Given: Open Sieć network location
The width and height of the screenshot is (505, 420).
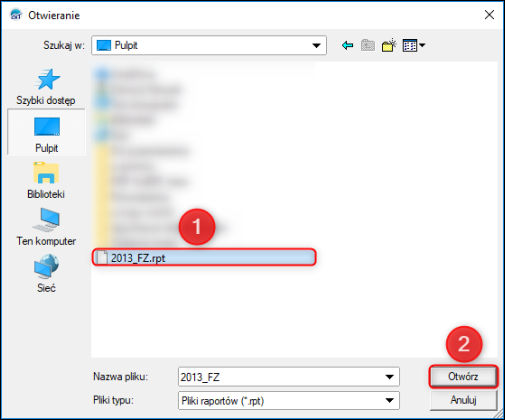Looking at the screenshot, I should pos(46,274).
